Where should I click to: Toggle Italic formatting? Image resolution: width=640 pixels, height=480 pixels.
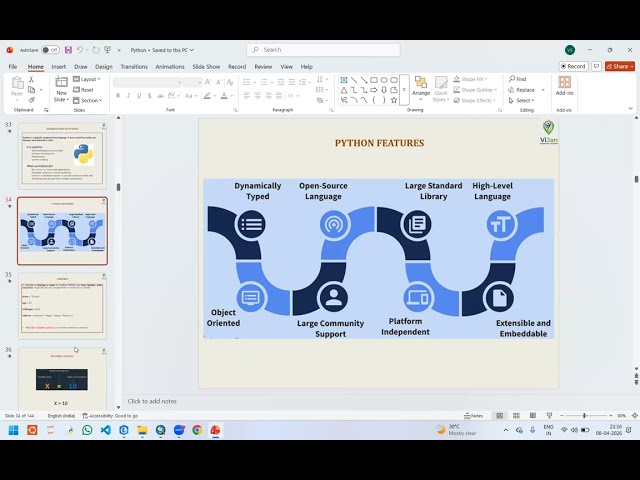point(129,96)
